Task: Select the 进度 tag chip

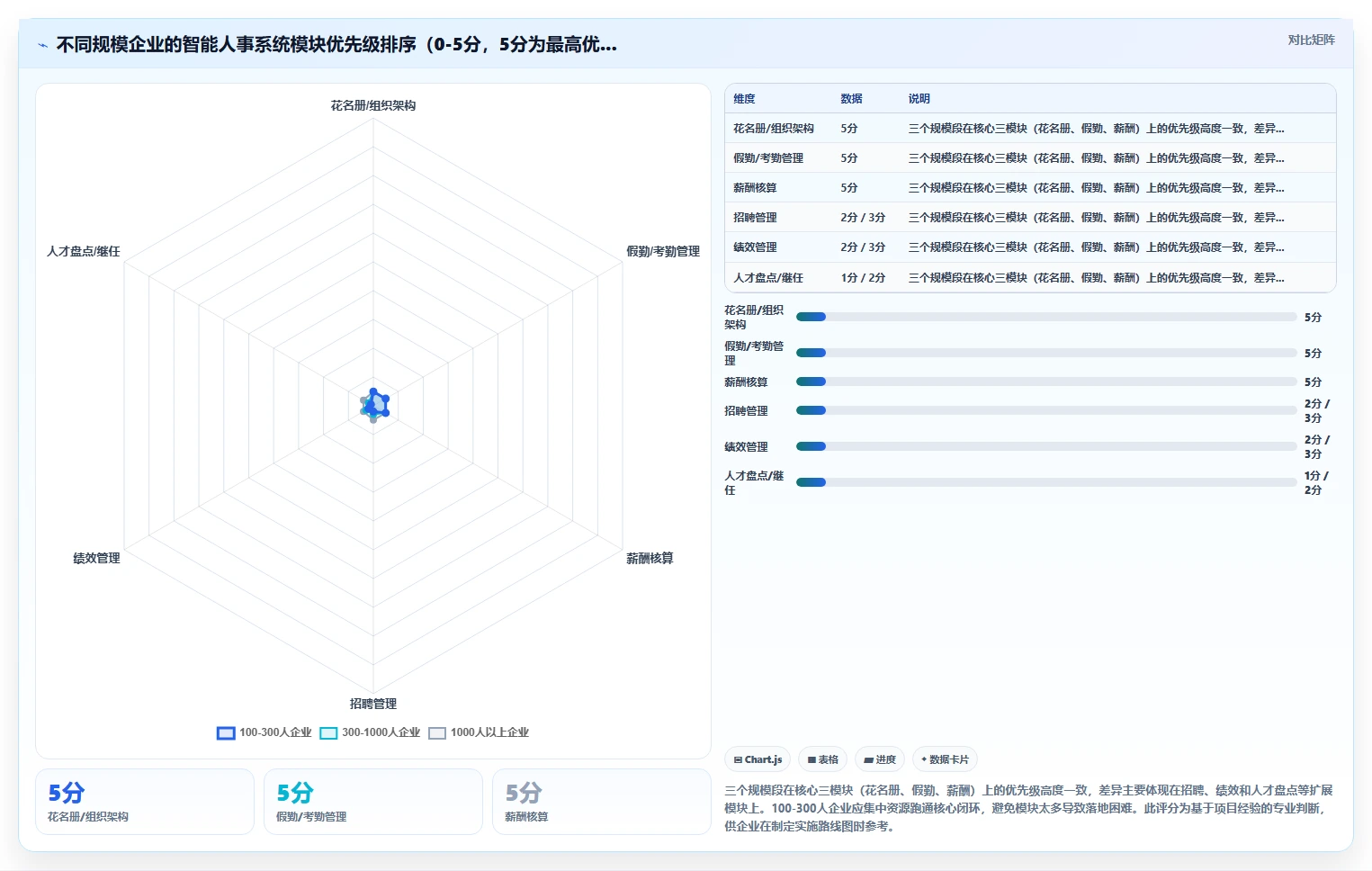Action: (x=880, y=759)
